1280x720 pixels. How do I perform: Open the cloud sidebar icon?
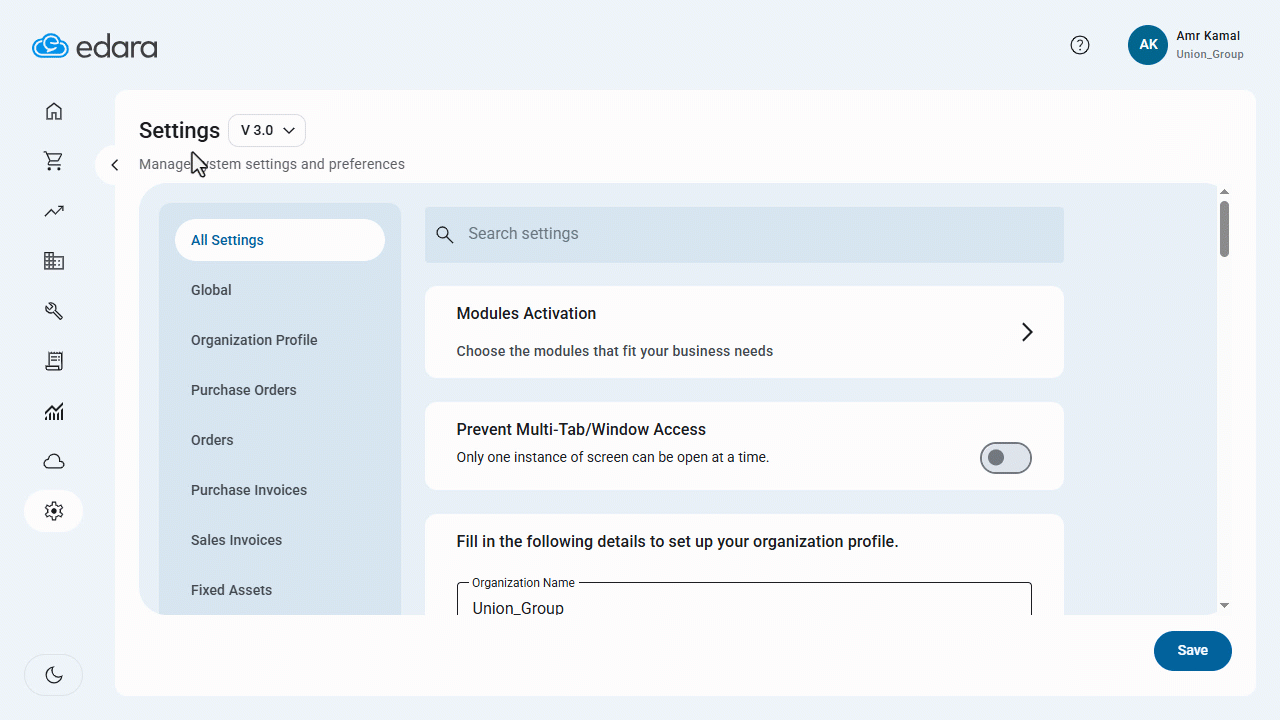click(x=54, y=461)
